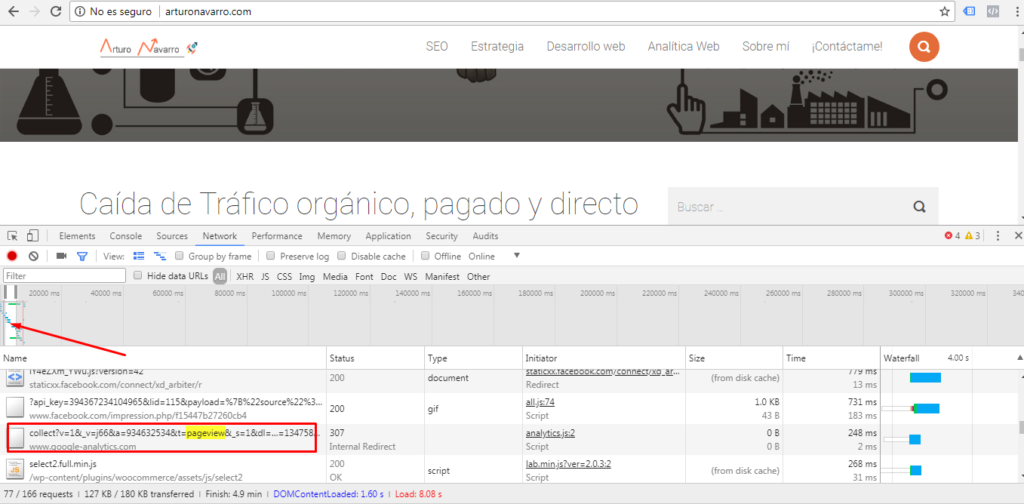Screen dimensions: 1024x504
Task: Open the Desarrollo web menu link
Action: (x=586, y=46)
